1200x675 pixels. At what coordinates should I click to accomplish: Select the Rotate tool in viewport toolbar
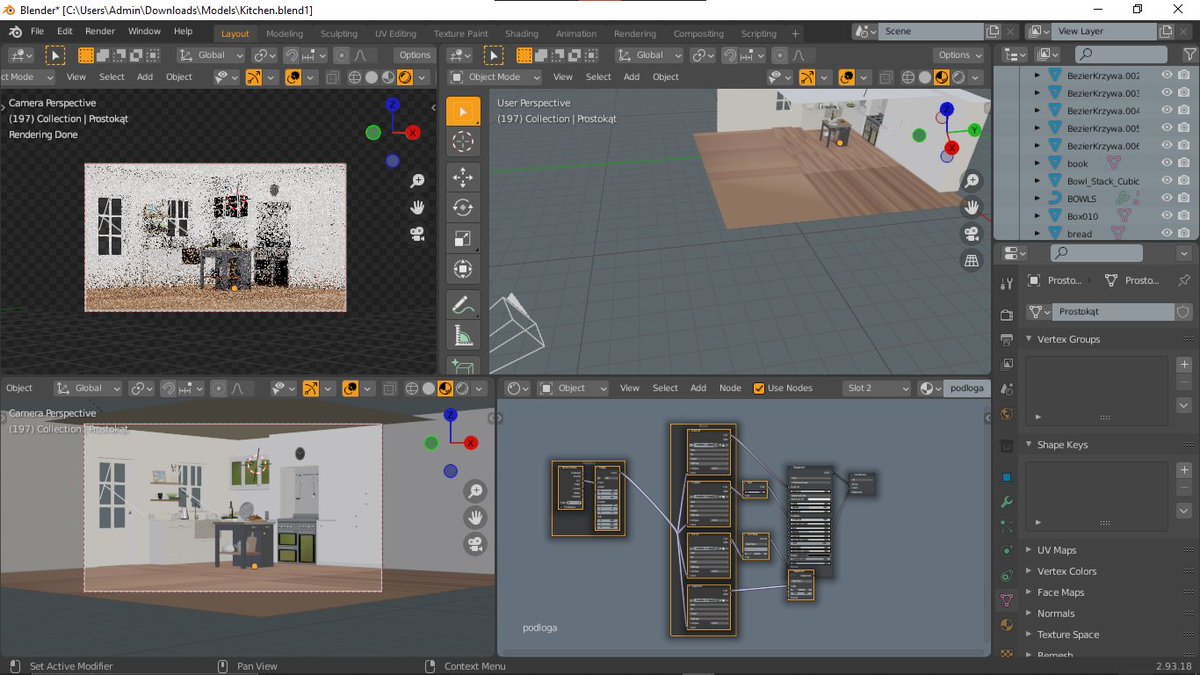click(462, 208)
